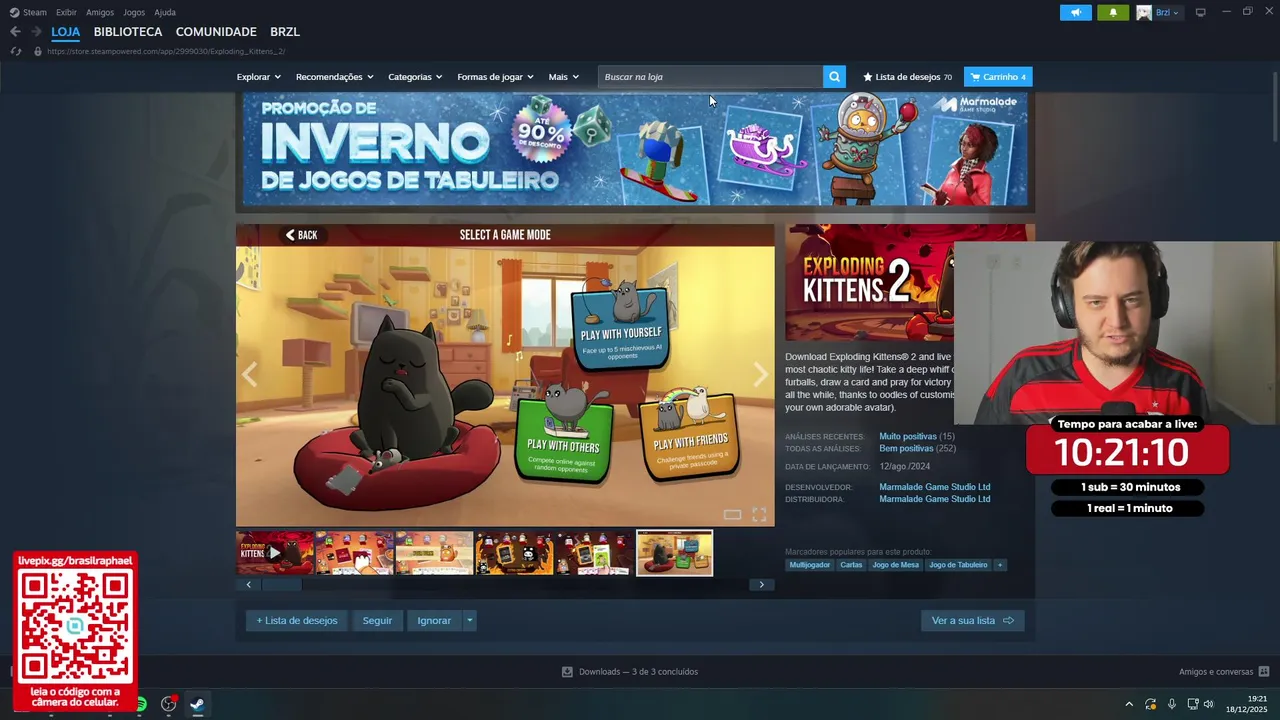Image resolution: width=1280 pixels, height=720 pixels.
Task: Click the Ignorar button
Action: pos(434,621)
